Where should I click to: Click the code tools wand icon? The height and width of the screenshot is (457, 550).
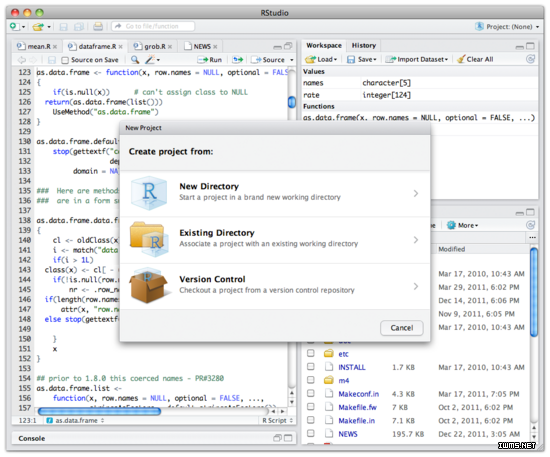(150, 60)
